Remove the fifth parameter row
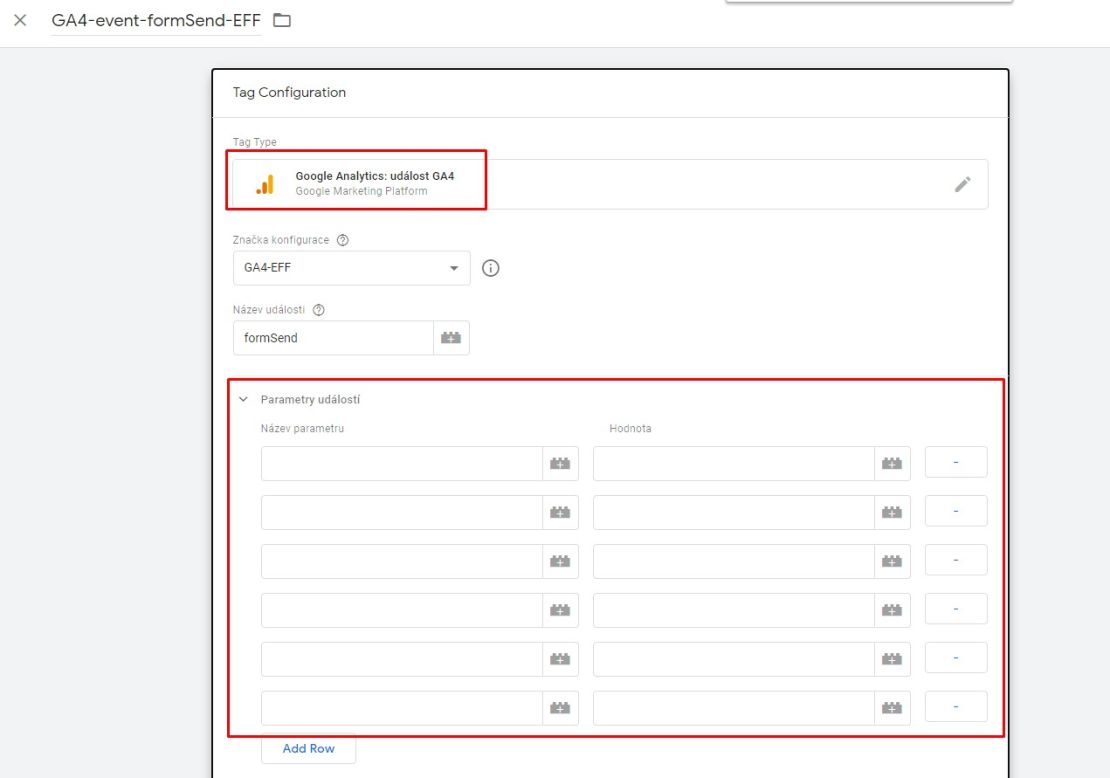Viewport: 1110px width, 778px height. pyautogui.click(x=956, y=658)
